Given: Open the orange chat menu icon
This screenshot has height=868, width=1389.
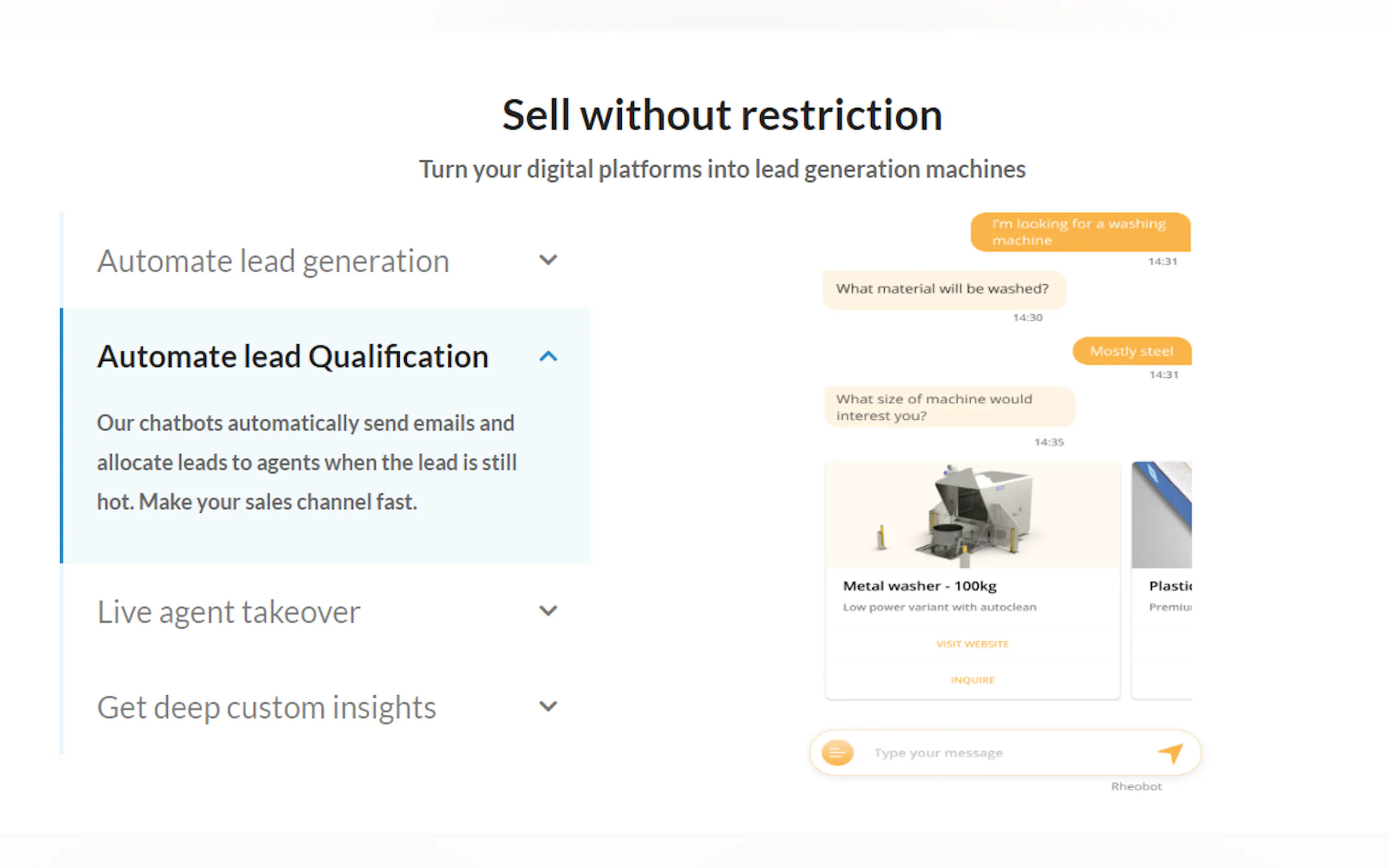Looking at the screenshot, I should click(837, 753).
